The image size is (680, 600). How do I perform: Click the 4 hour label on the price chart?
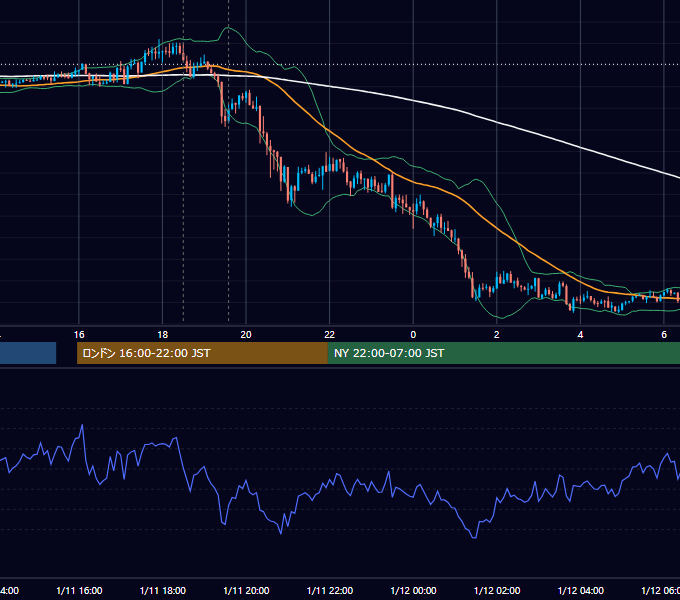point(580,335)
